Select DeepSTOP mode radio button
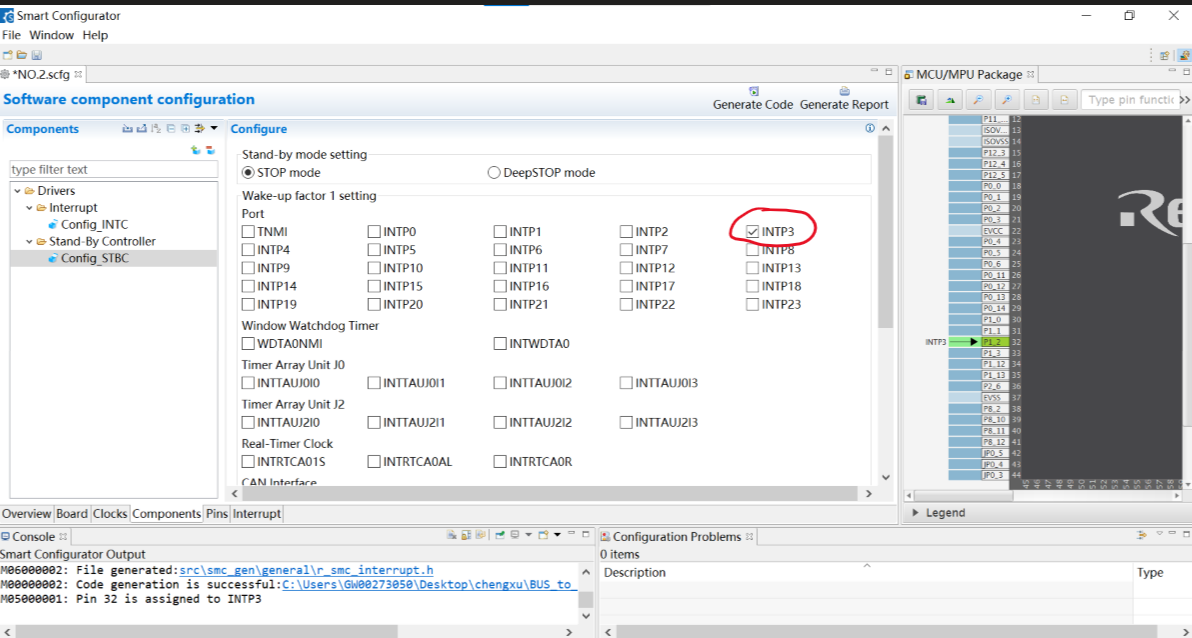The width and height of the screenshot is (1192, 638). (x=494, y=173)
